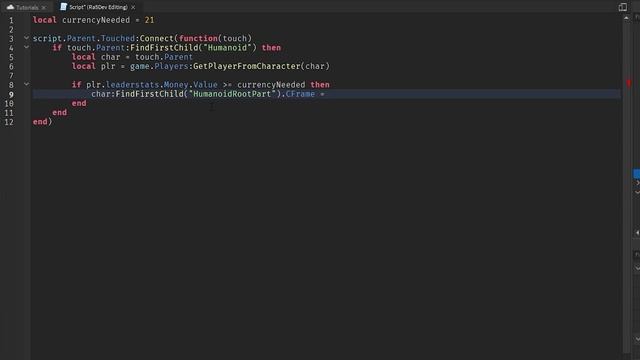Click CFrame on line 9

click(x=300, y=94)
